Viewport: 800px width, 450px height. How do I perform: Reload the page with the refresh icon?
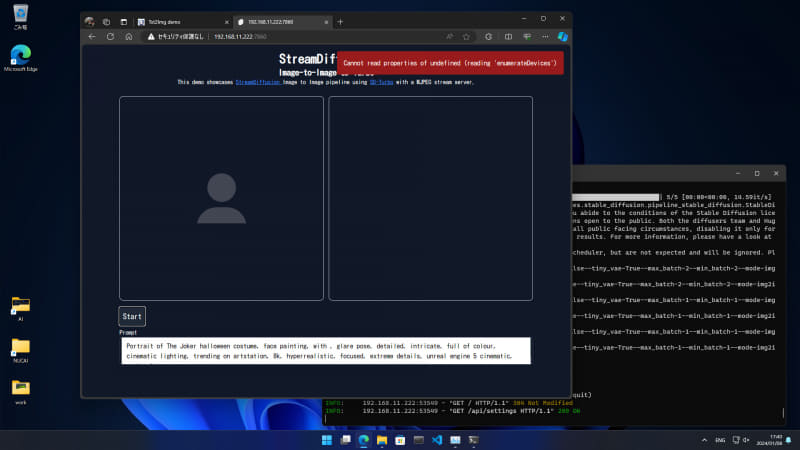110,37
